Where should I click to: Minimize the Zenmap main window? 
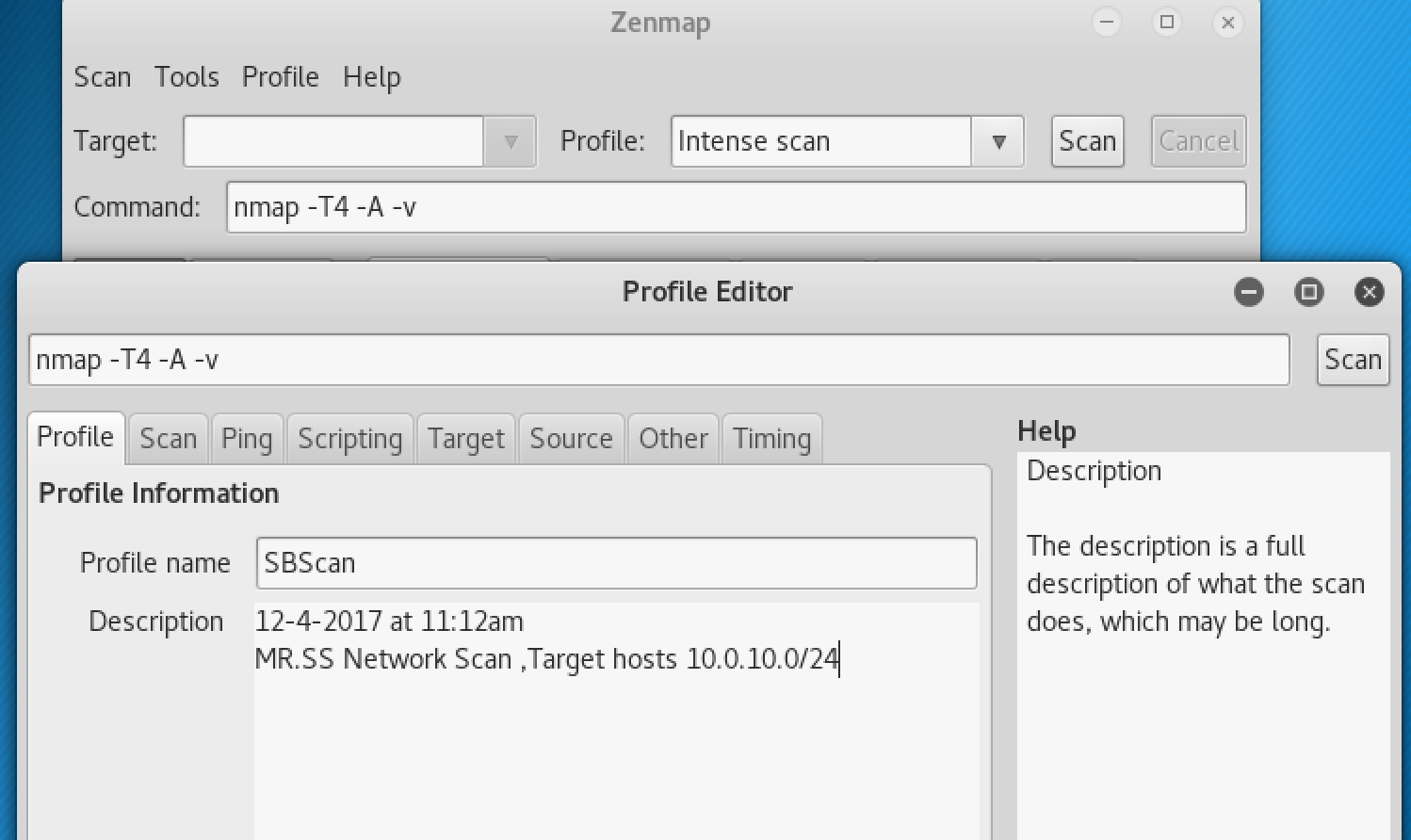[1107, 23]
